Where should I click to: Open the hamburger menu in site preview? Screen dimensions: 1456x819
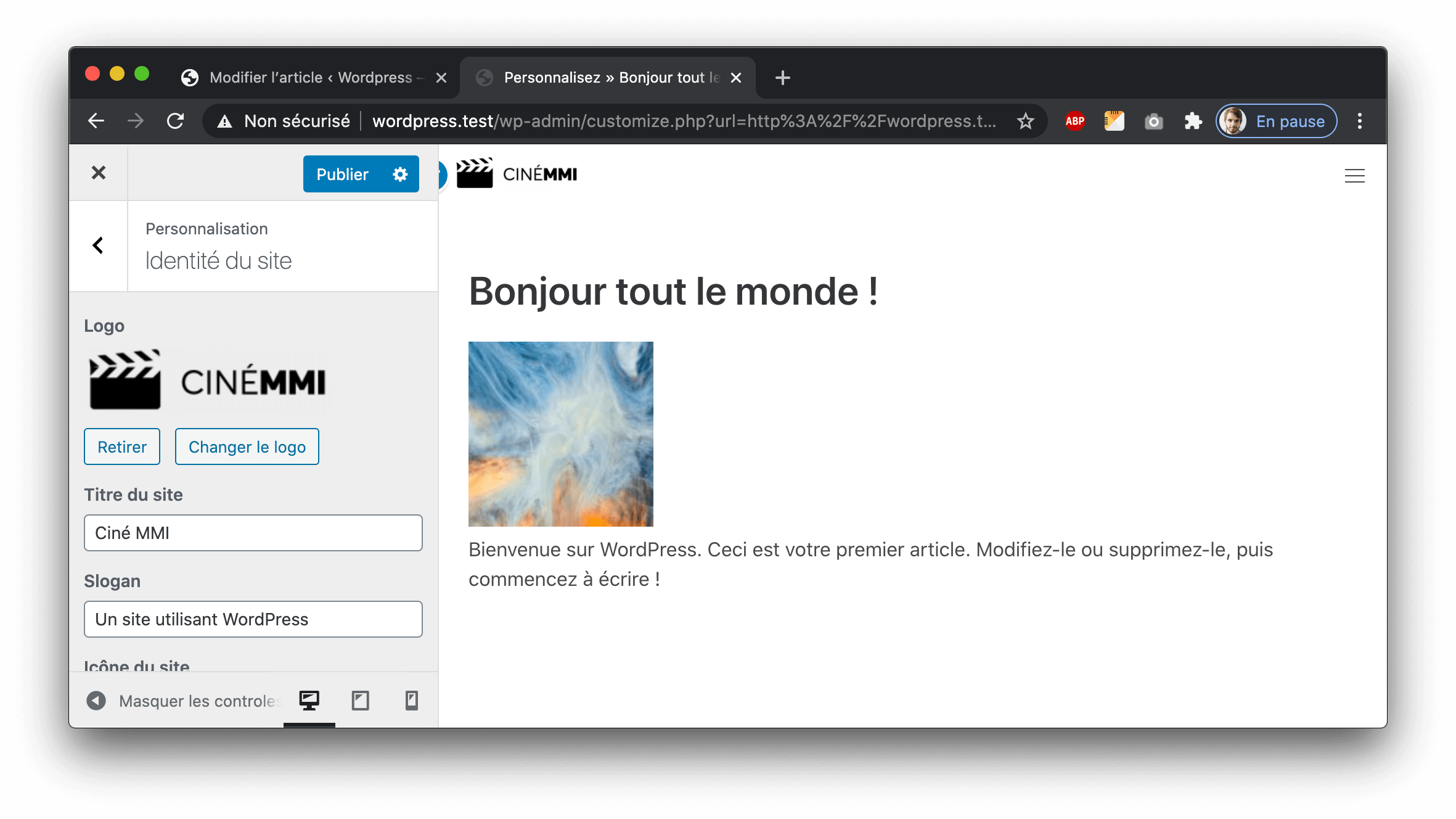pos(1354,176)
